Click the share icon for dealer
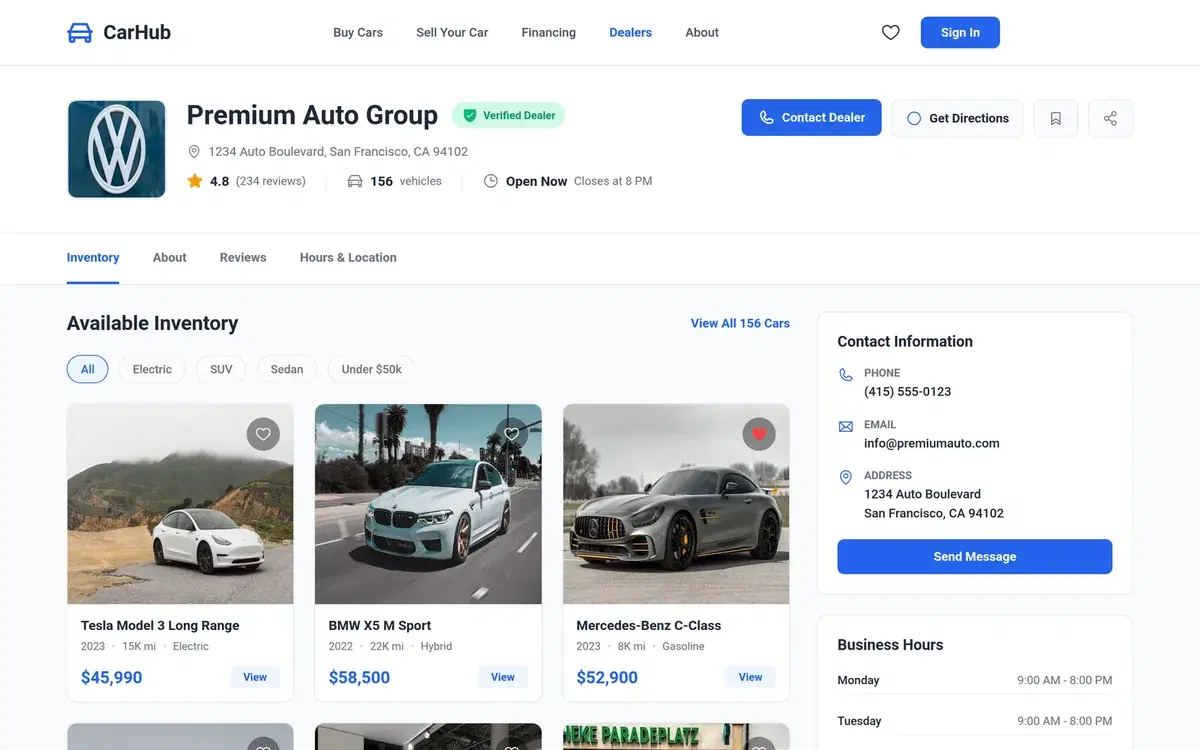This screenshot has width=1200, height=750. point(1110,118)
